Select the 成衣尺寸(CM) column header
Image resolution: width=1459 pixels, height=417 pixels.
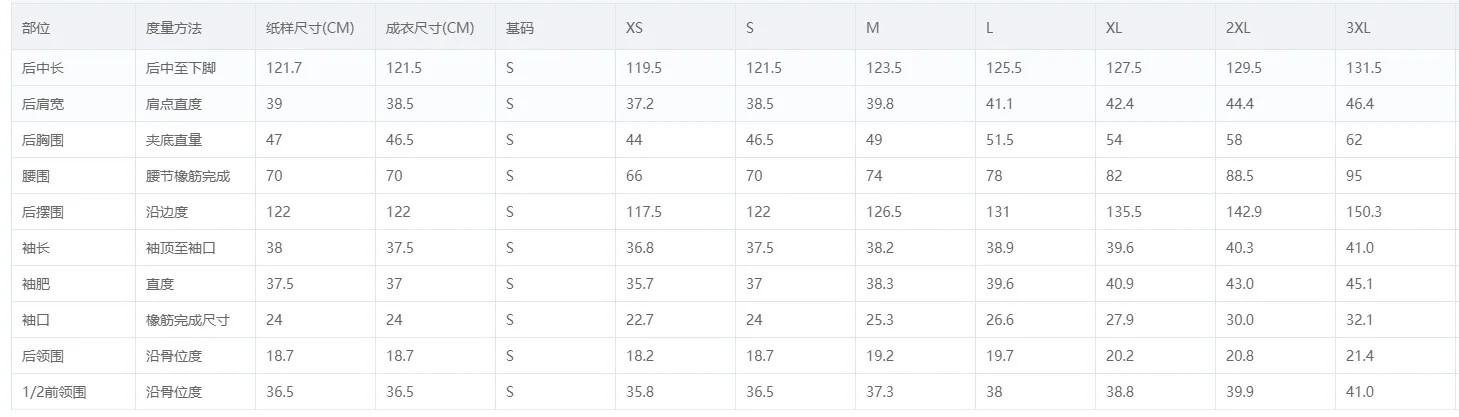(x=430, y=28)
